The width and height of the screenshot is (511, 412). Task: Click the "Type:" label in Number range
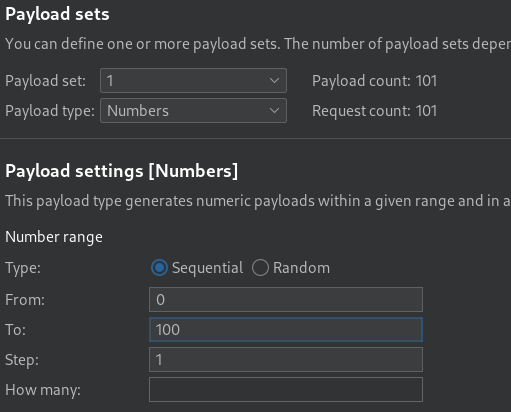[x=23, y=268]
